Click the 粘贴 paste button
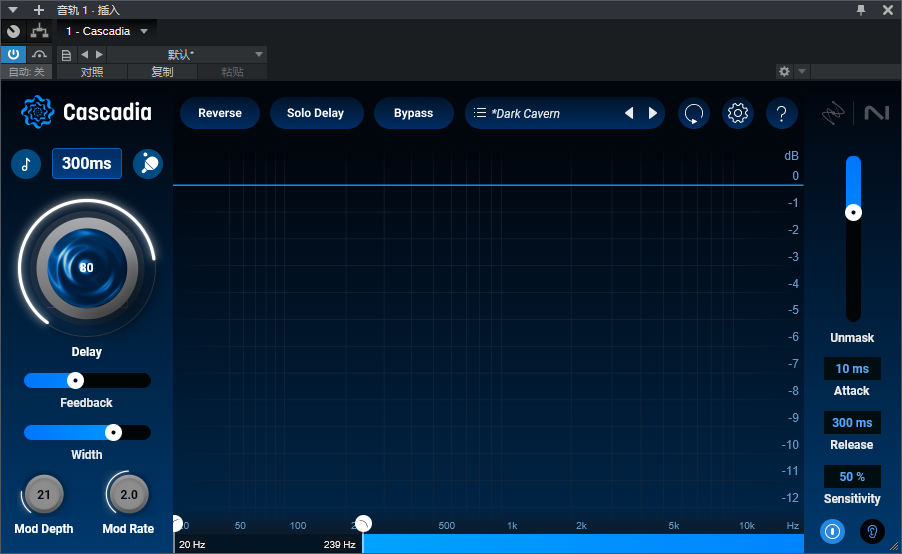This screenshot has height=554, width=902. click(232, 72)
